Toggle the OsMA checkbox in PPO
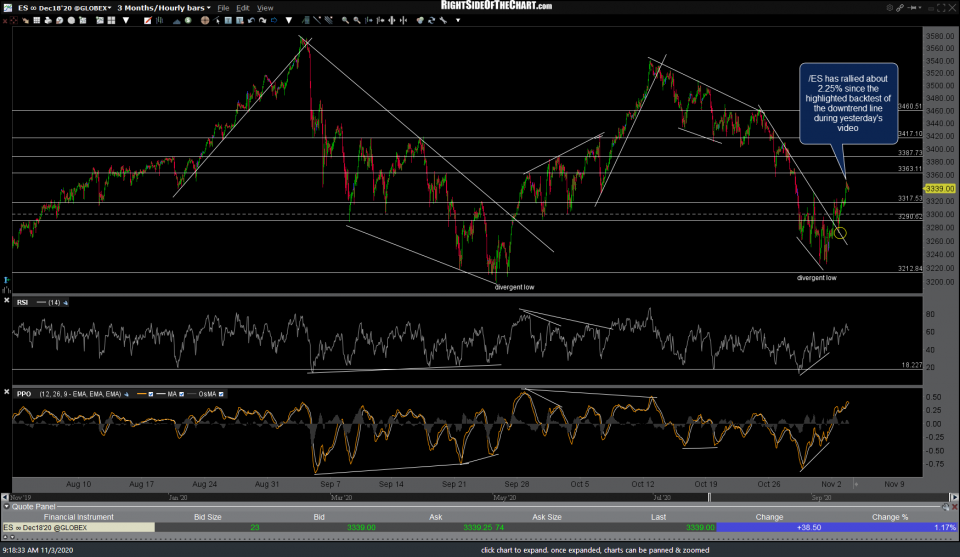Viewport: 960px width, 557px height. tap(221, 394)
